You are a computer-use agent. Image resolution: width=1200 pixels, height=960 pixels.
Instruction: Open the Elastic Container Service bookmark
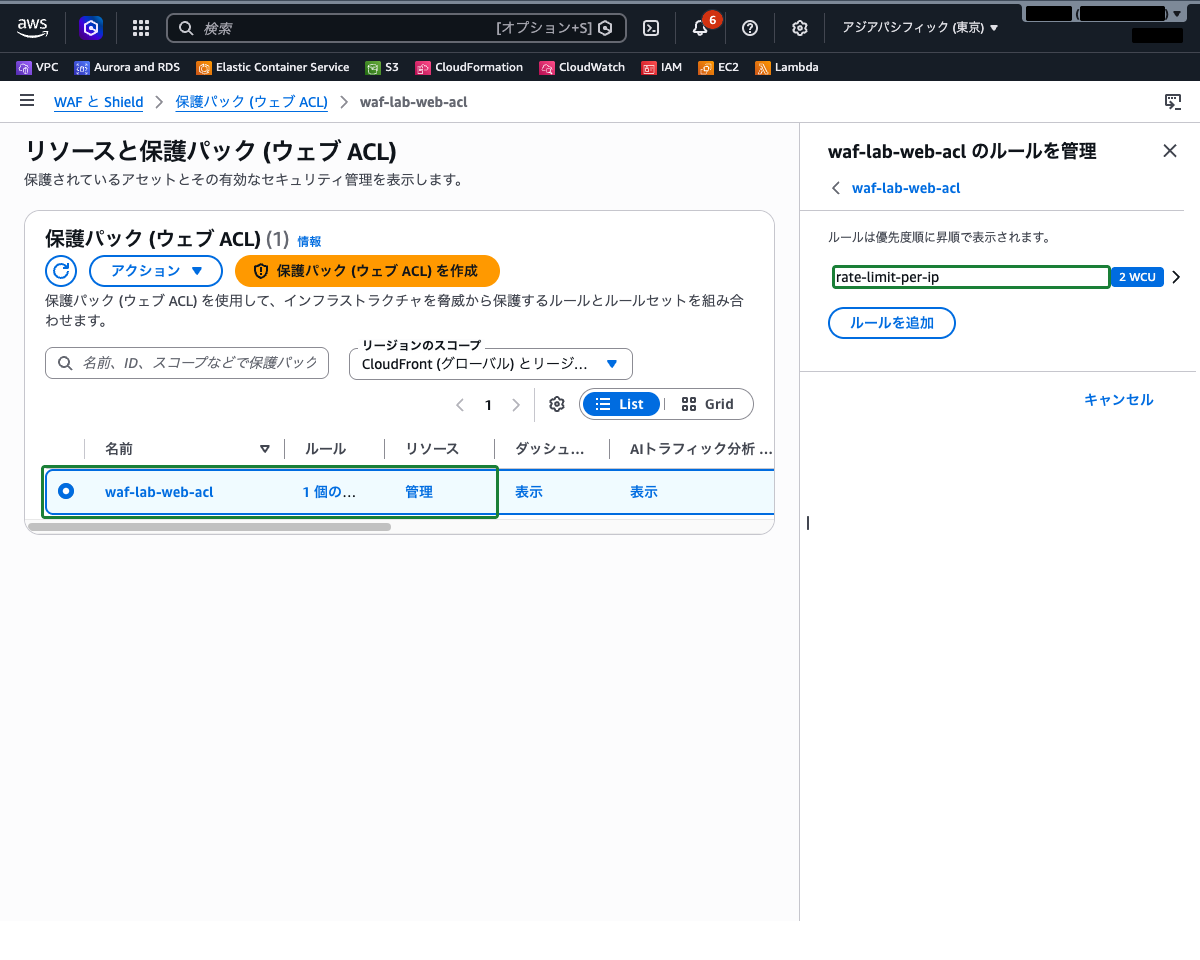273,67
